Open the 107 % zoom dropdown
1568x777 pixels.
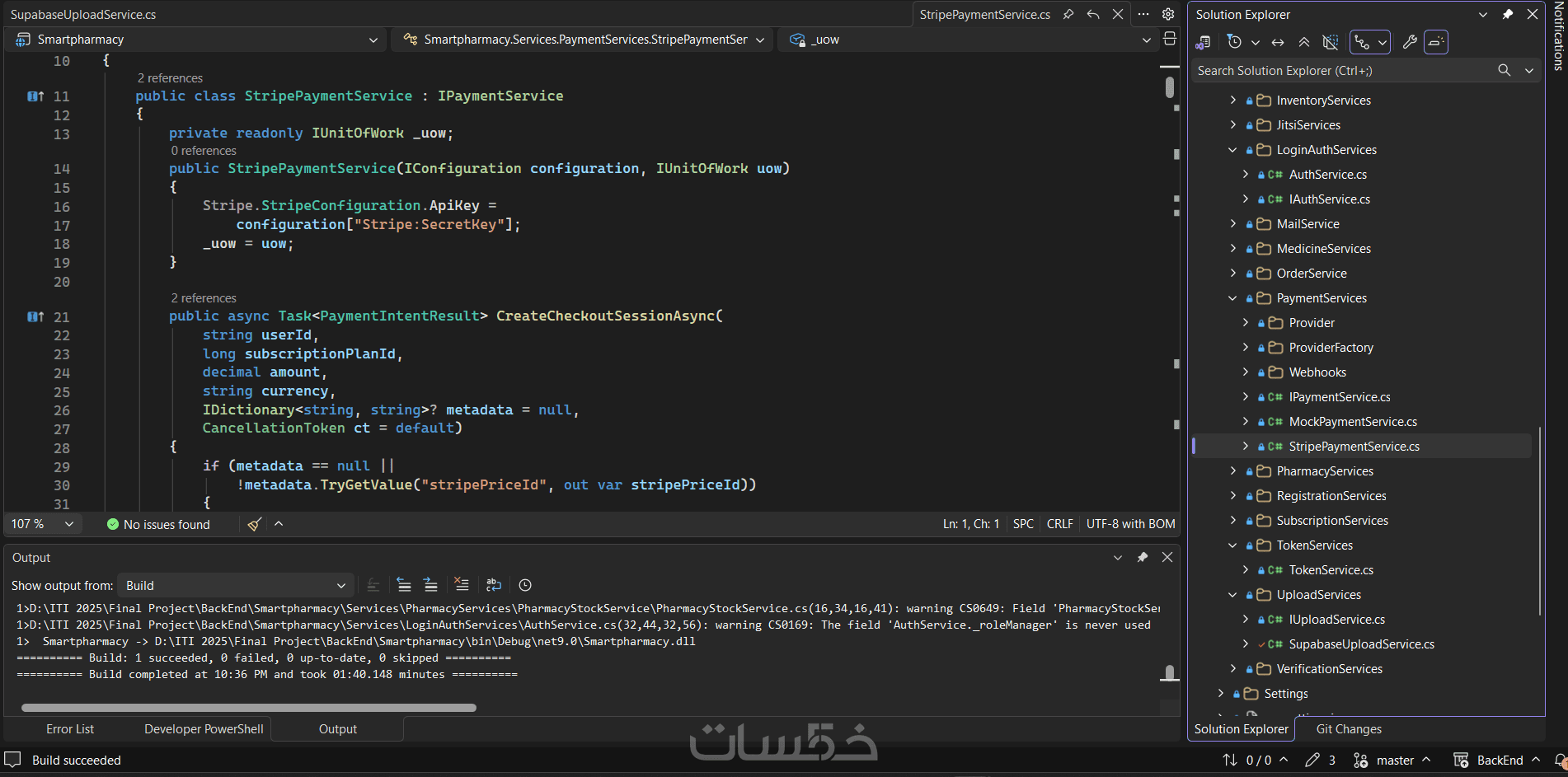[x=43, y=524]
